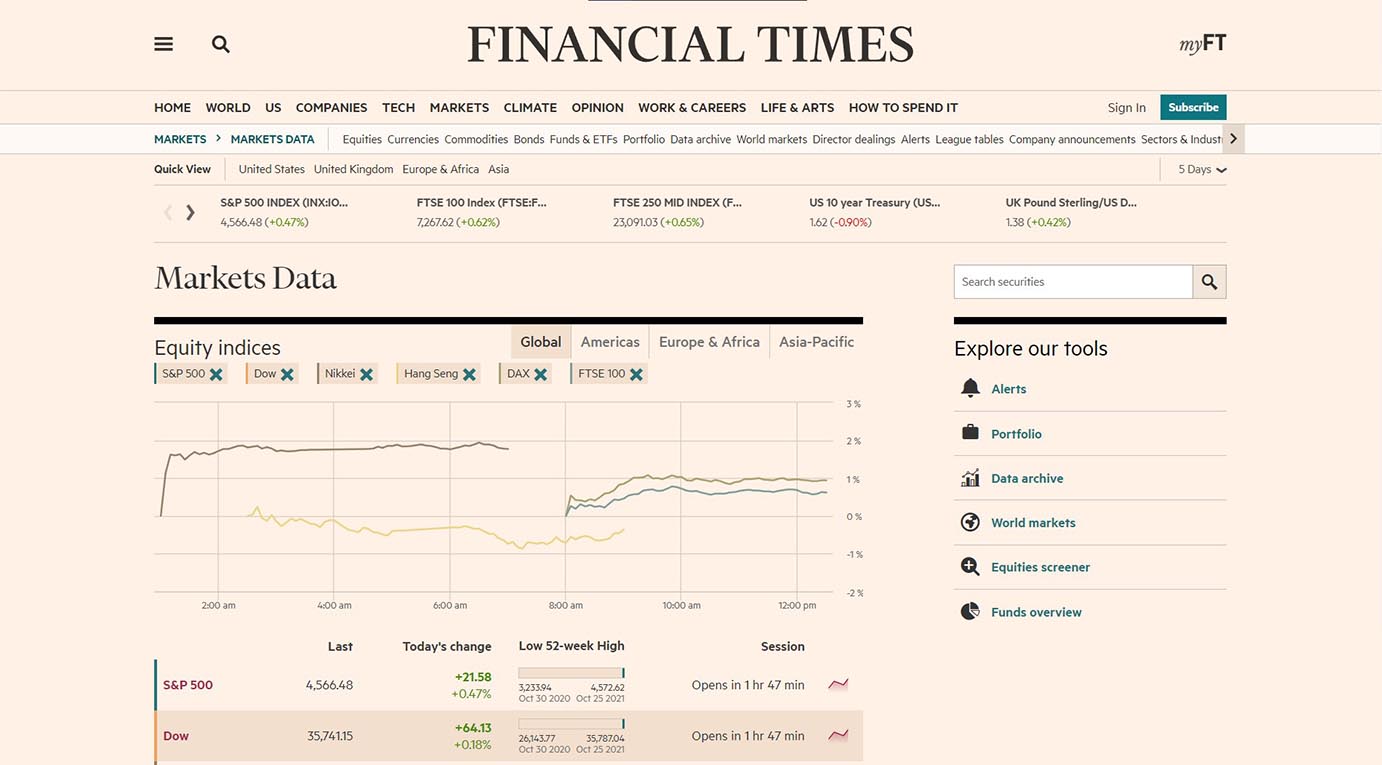Image resolution: width=1382 pixels, height=765 pixels.
Task: Open the Currencies subnav link
Action: click(x=413, y=139)
